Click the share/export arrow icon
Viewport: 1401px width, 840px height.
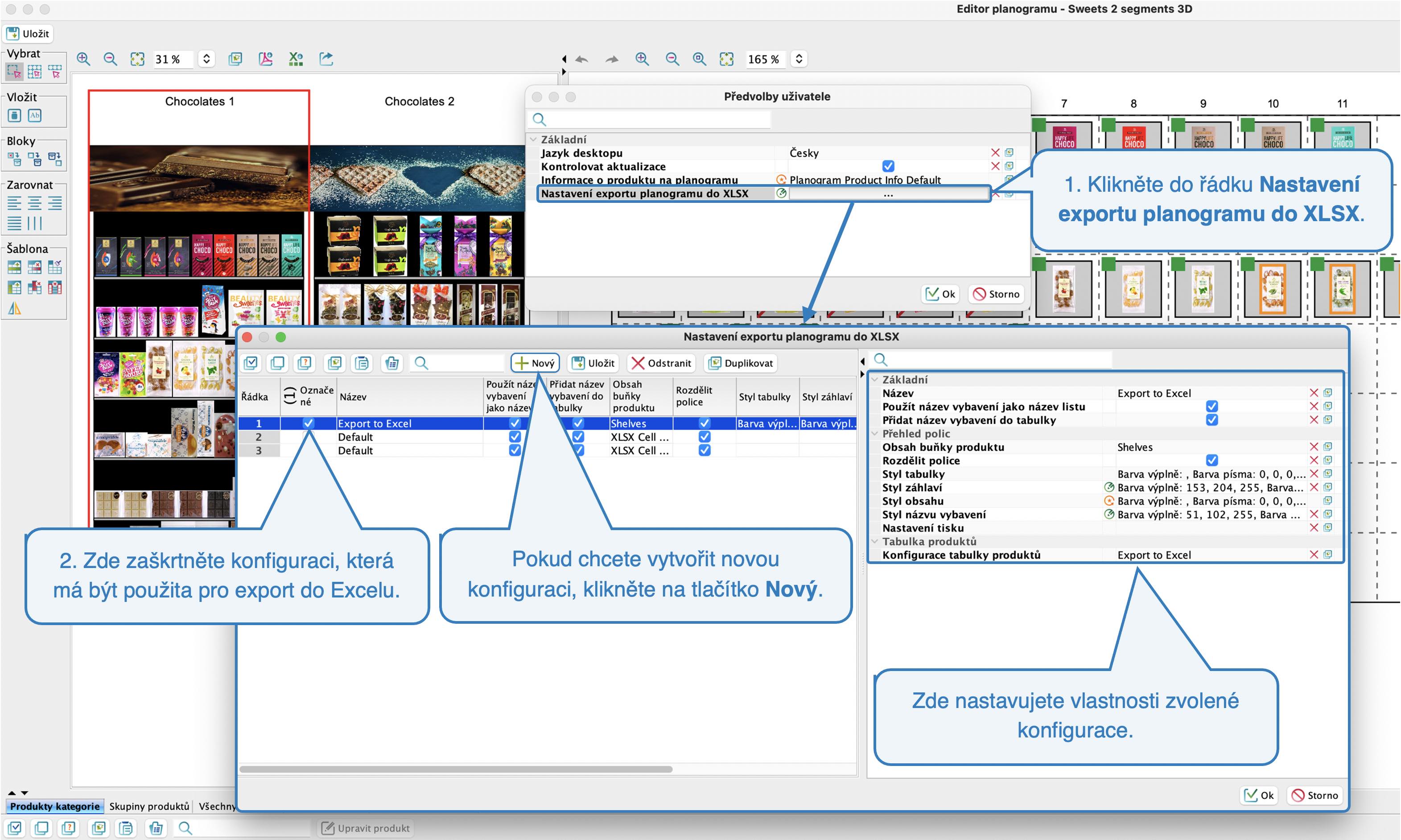(x=326, y=59)
